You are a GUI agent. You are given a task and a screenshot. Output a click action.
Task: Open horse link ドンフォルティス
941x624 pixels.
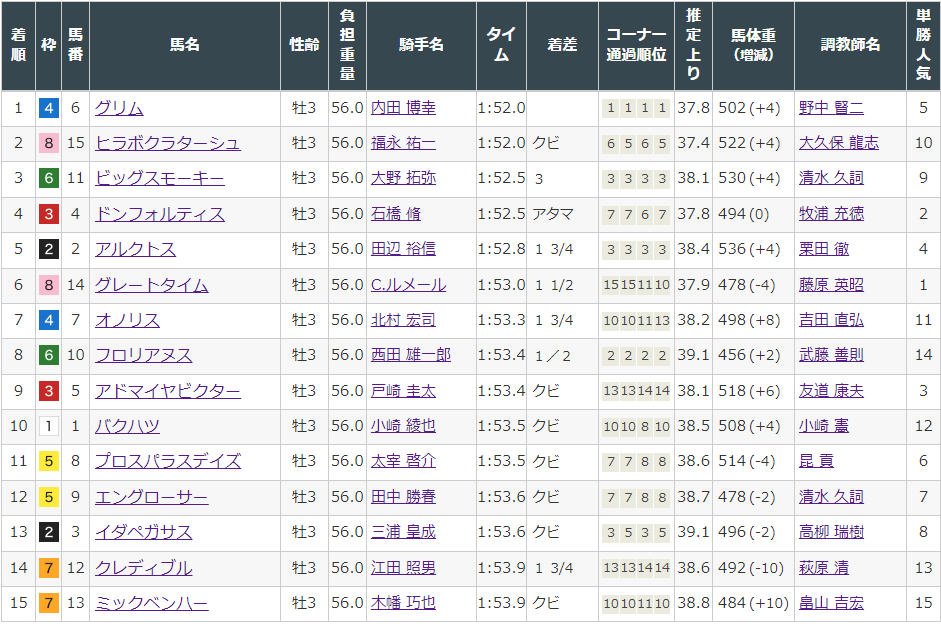coord(160,214)
